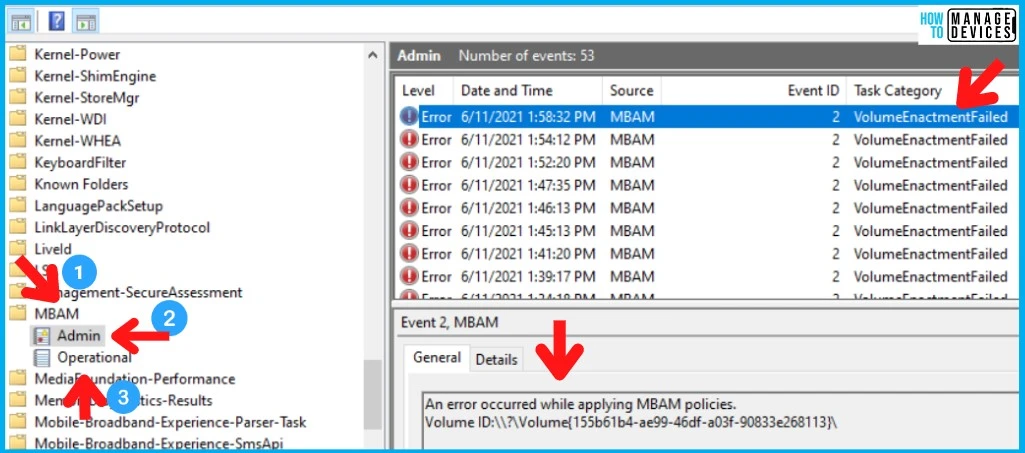
Task: Click the Known Folders folder icon
Action: (18, 184)
